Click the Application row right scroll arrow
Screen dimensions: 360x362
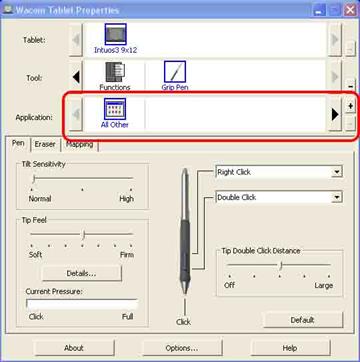click(335, 115)
